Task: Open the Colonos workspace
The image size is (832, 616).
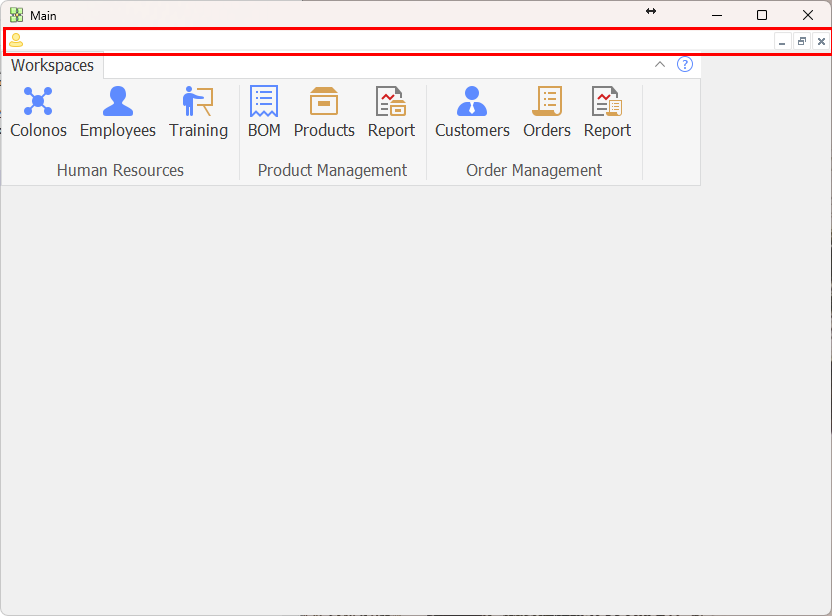Action: click(38, 112)
